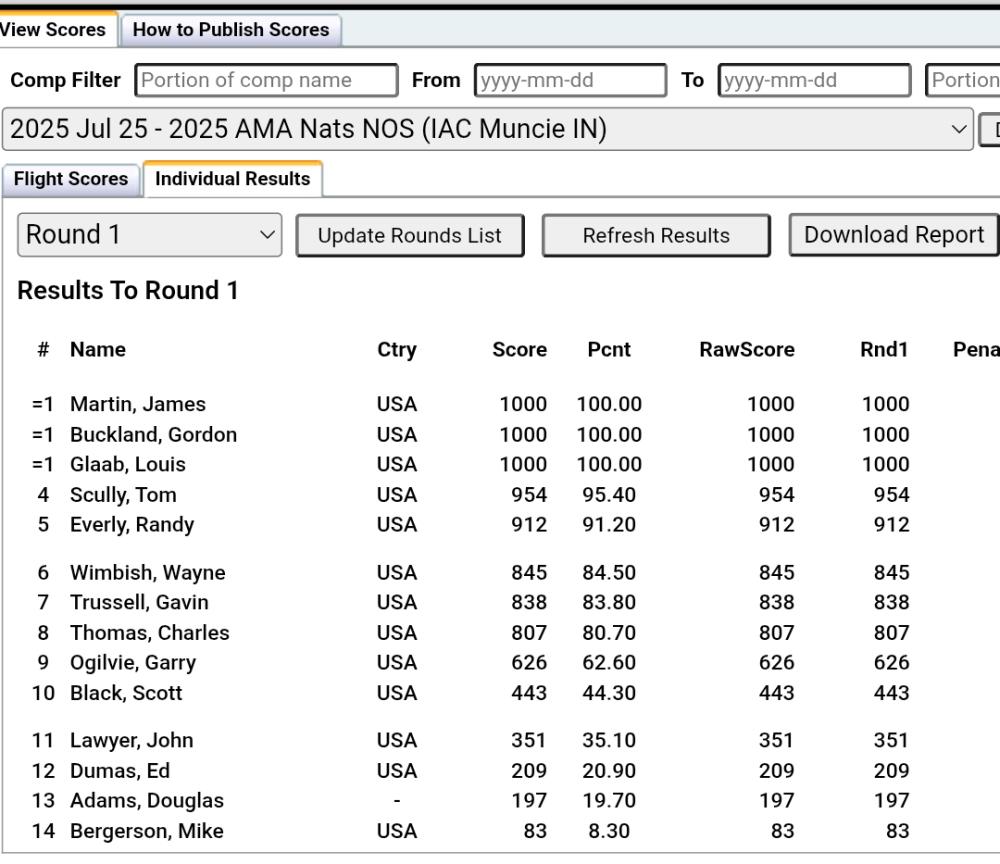Open the How to Publish Scores tab
1000x864 pixels.
coord(231,29)
